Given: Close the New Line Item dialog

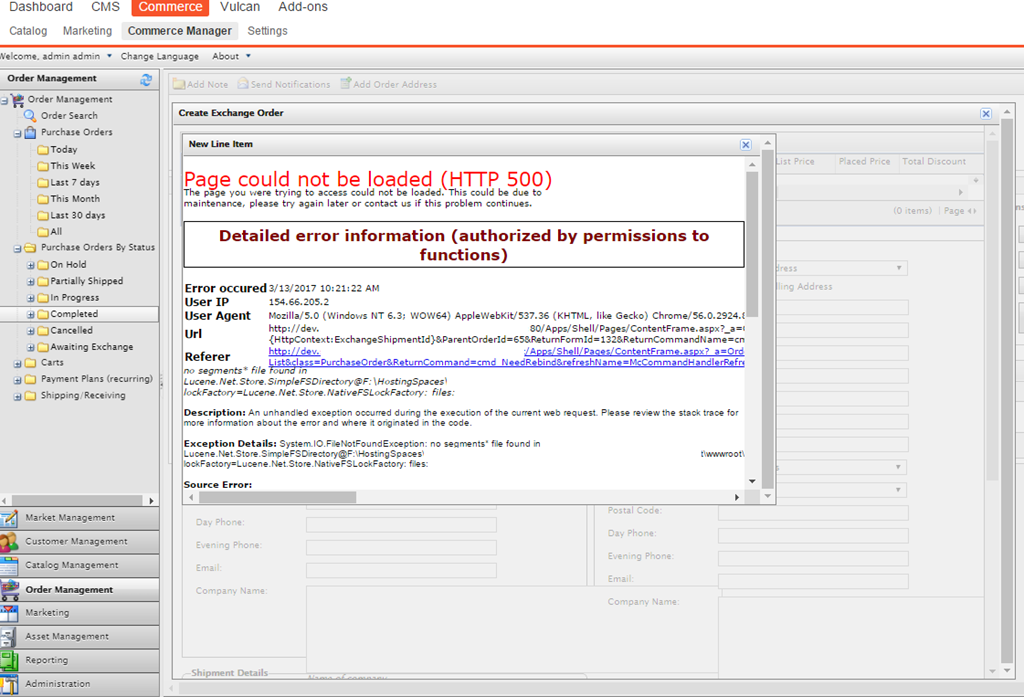Looking at the screenshot, I should point(745,145).
